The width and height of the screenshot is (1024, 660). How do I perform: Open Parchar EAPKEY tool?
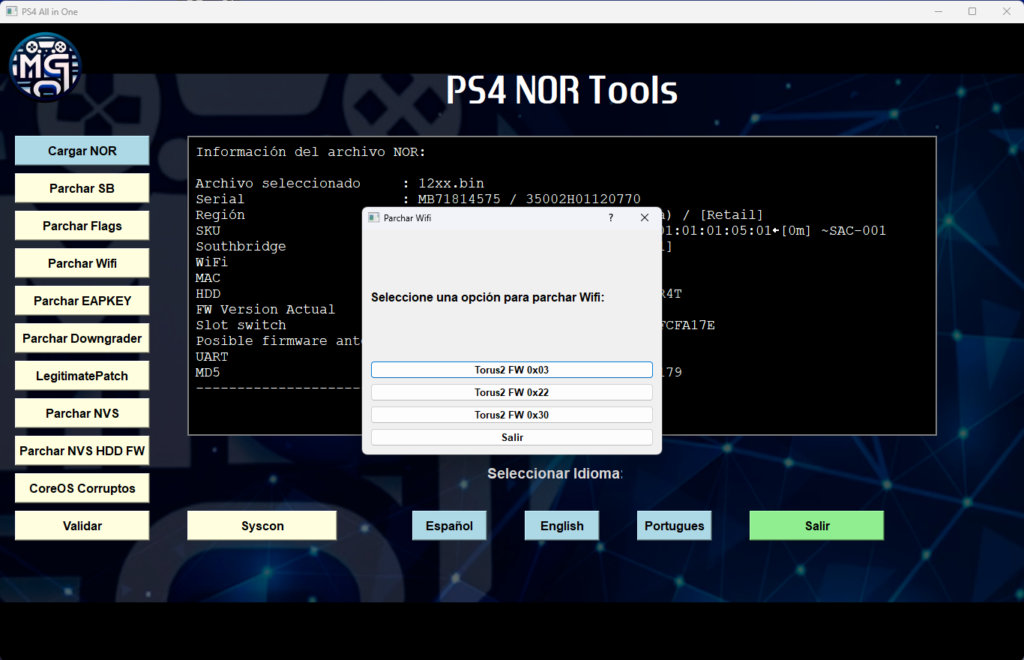pos(82,301)
